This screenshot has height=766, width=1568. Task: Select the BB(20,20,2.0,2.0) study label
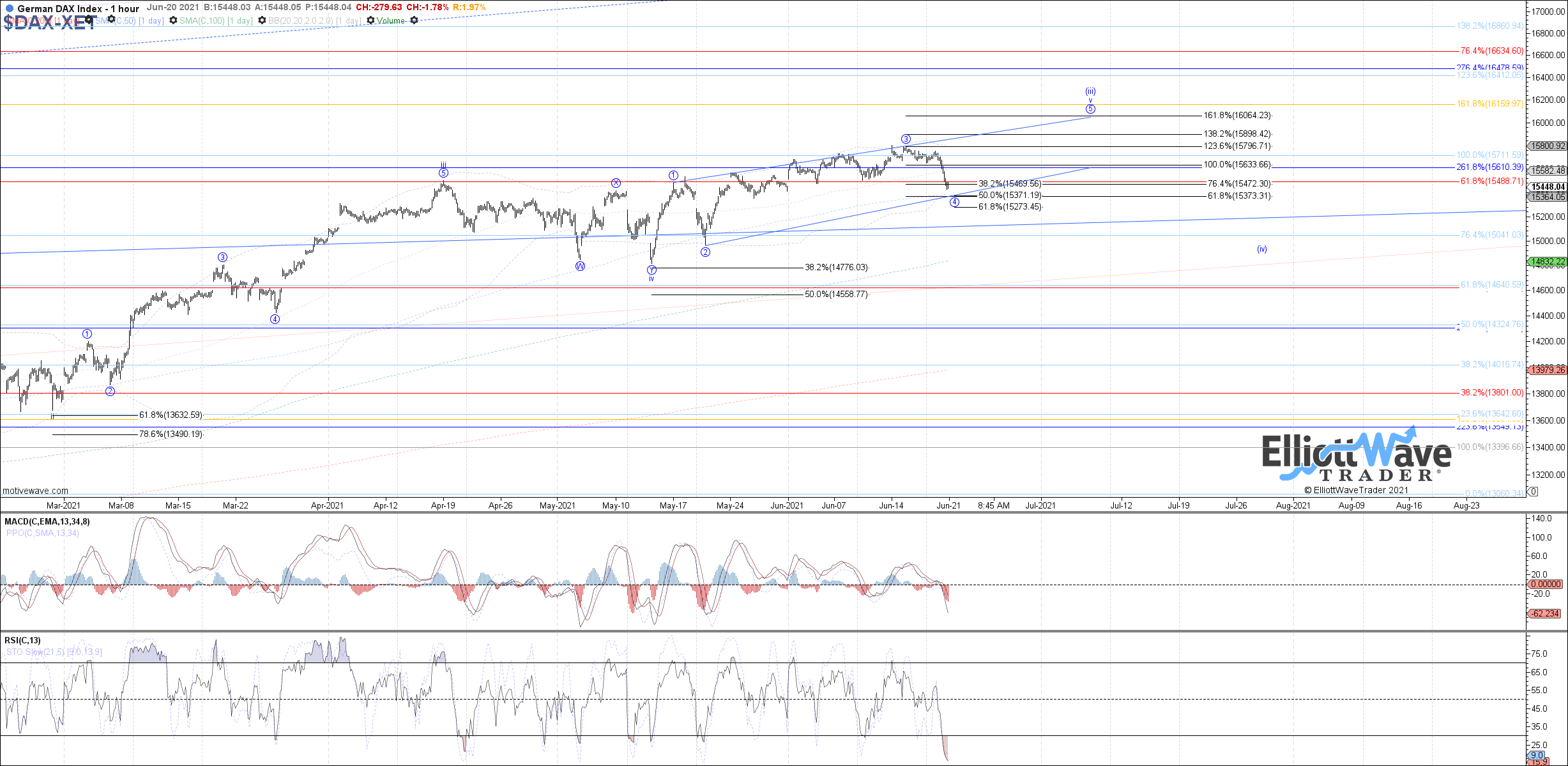(x=314, y=20)
